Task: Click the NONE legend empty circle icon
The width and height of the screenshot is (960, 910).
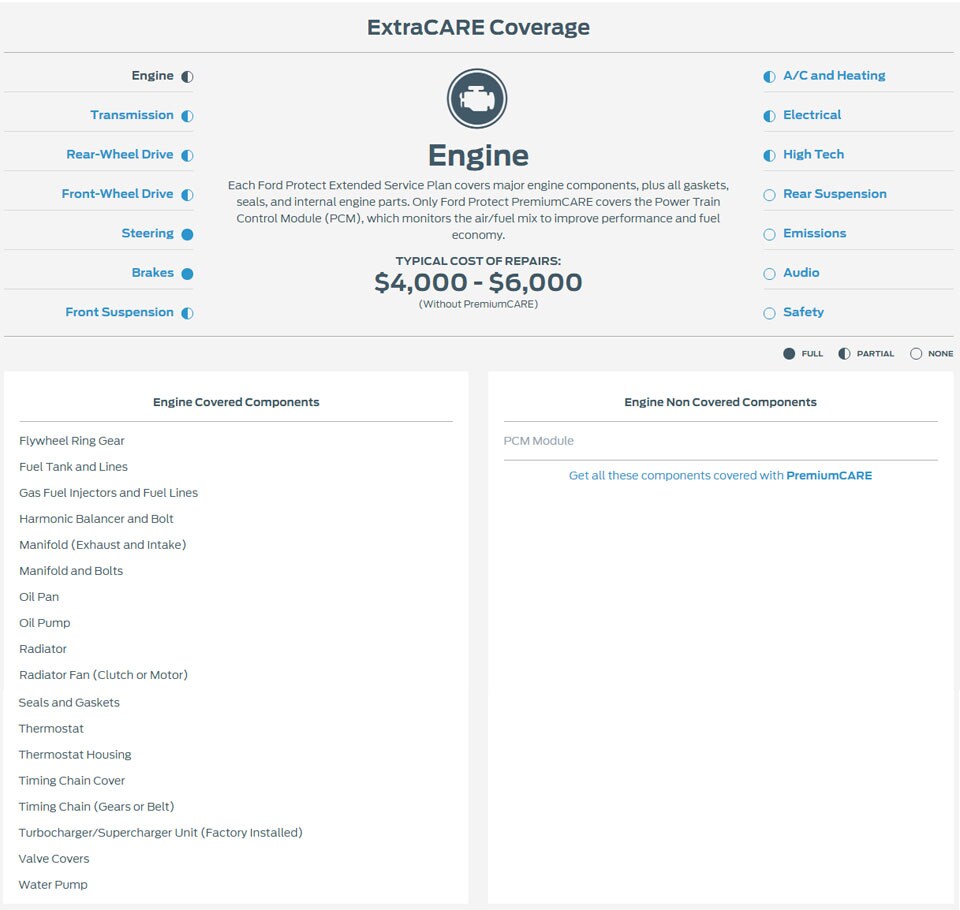Action: click(916, 354)
